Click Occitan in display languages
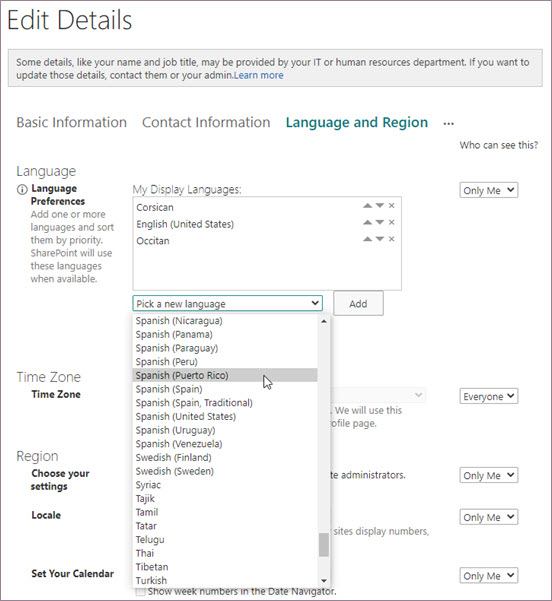552x601 pixels. click(x=153, y=241)
